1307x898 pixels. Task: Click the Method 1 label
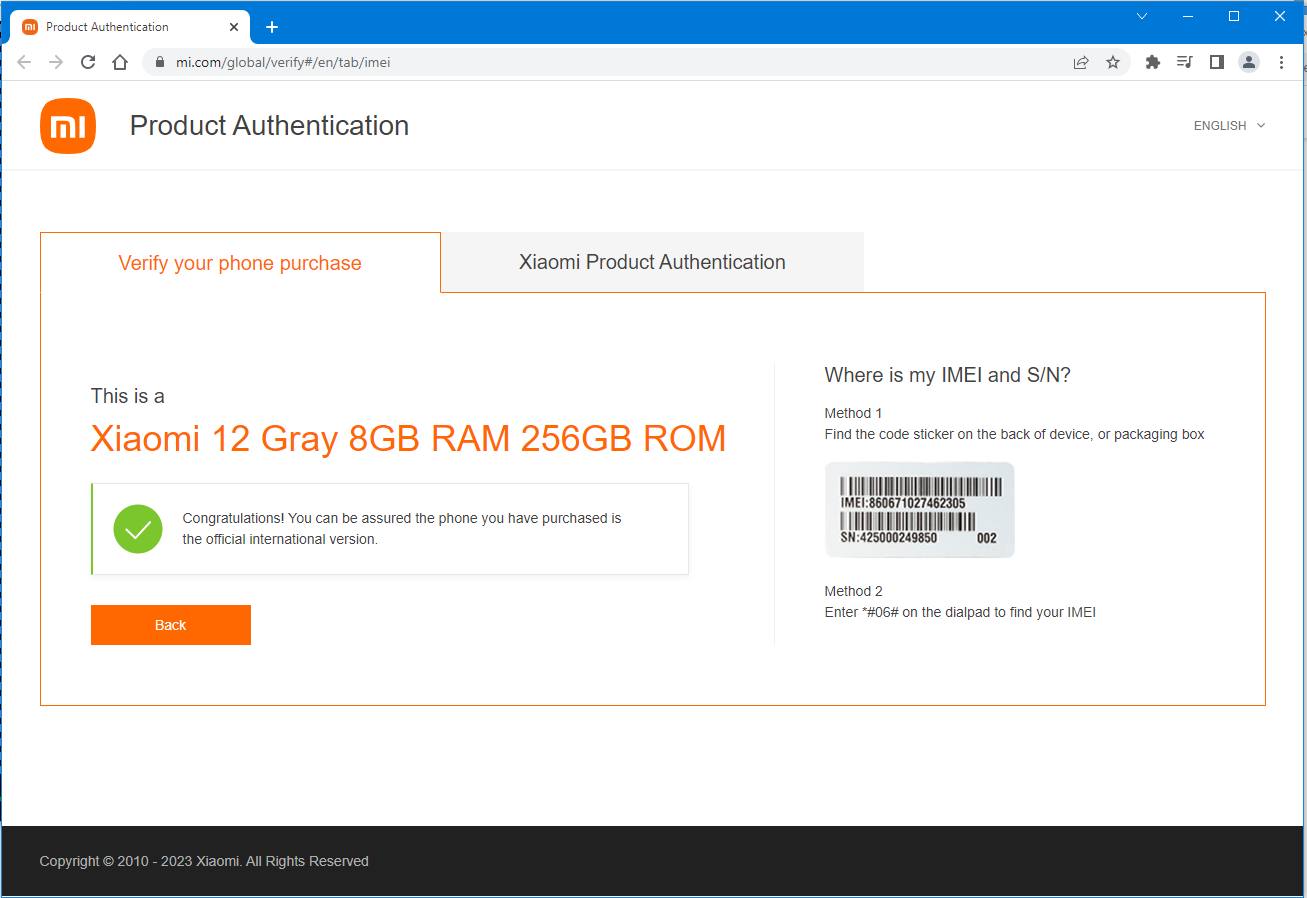coord(853,413)
